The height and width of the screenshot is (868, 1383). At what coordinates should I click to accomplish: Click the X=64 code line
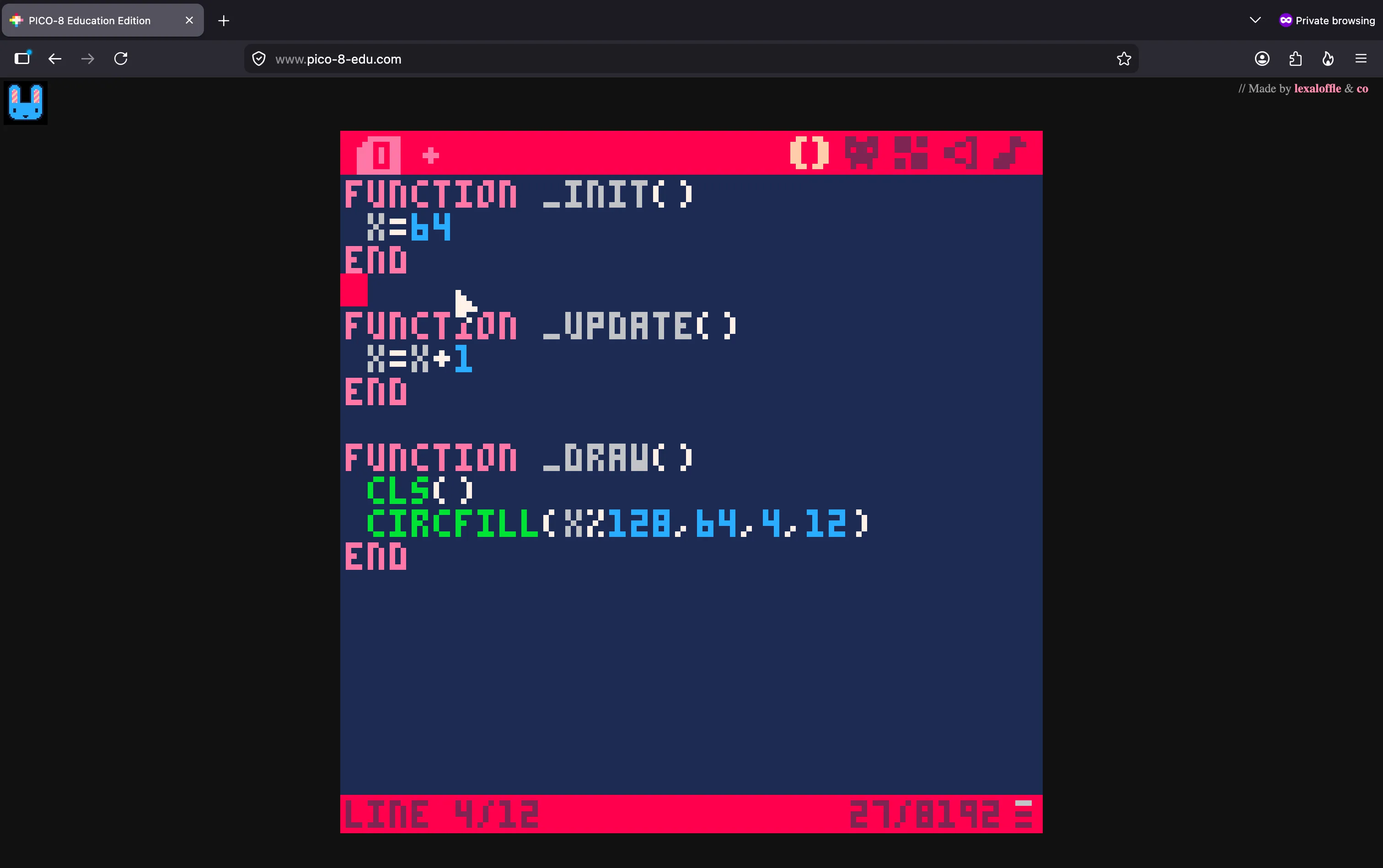tap(409, 226)
